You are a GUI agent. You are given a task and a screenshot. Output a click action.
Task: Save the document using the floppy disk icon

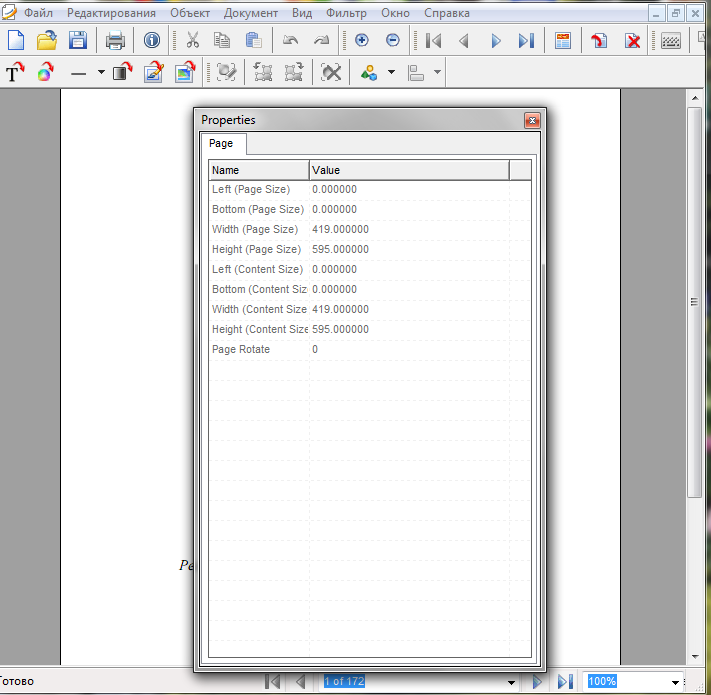coord(77,41)
